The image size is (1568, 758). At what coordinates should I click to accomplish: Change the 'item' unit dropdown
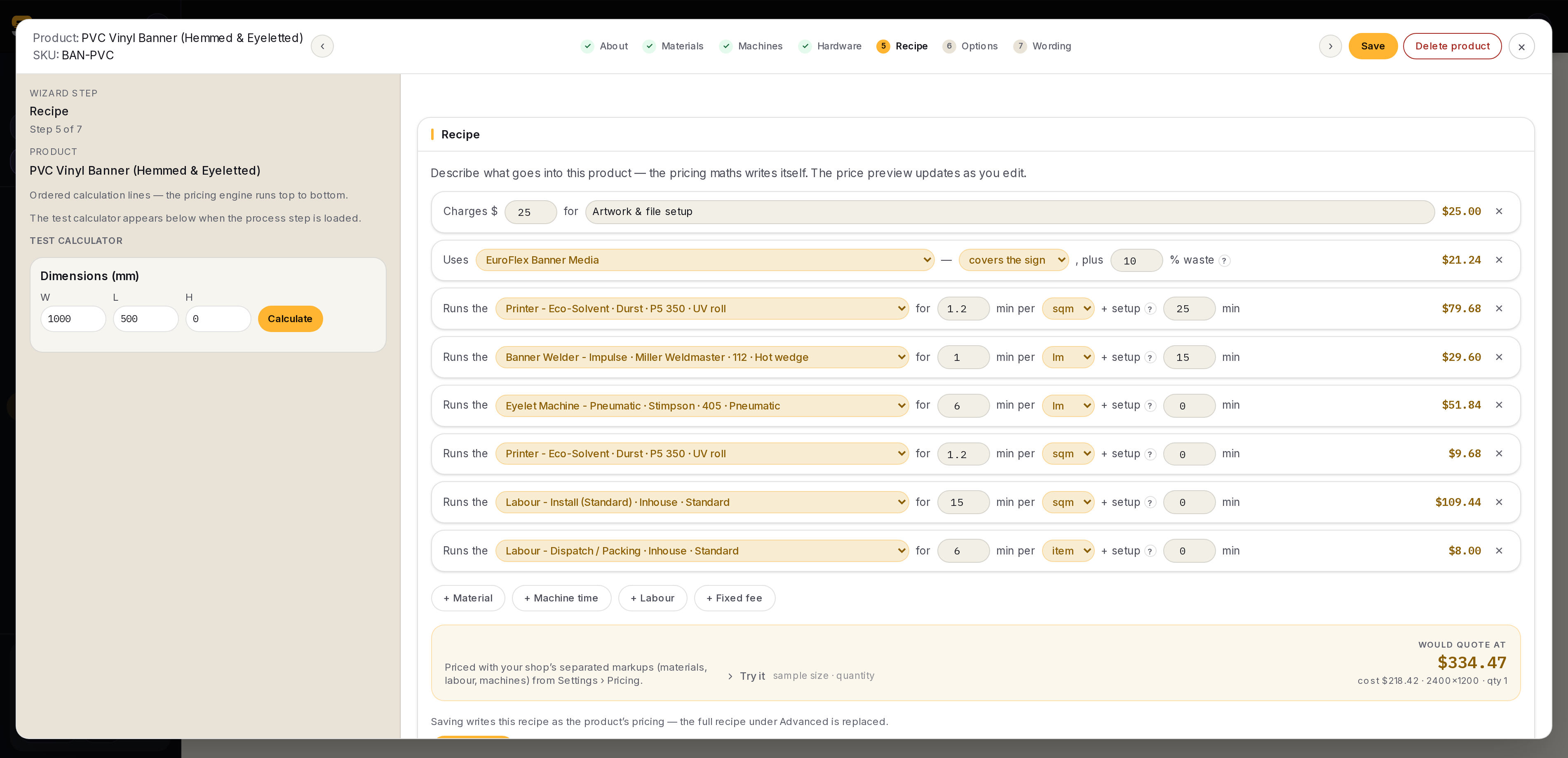coord(1068,550)
